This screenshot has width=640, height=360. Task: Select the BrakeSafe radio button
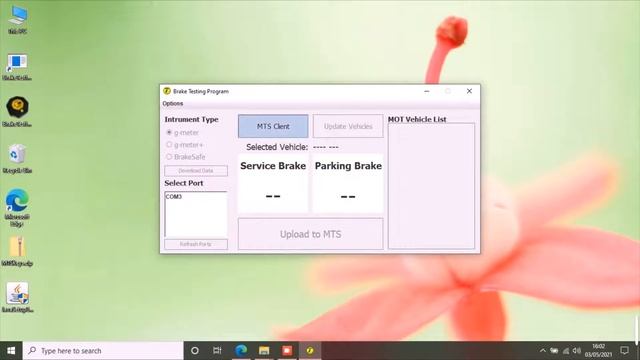(169, 157)
